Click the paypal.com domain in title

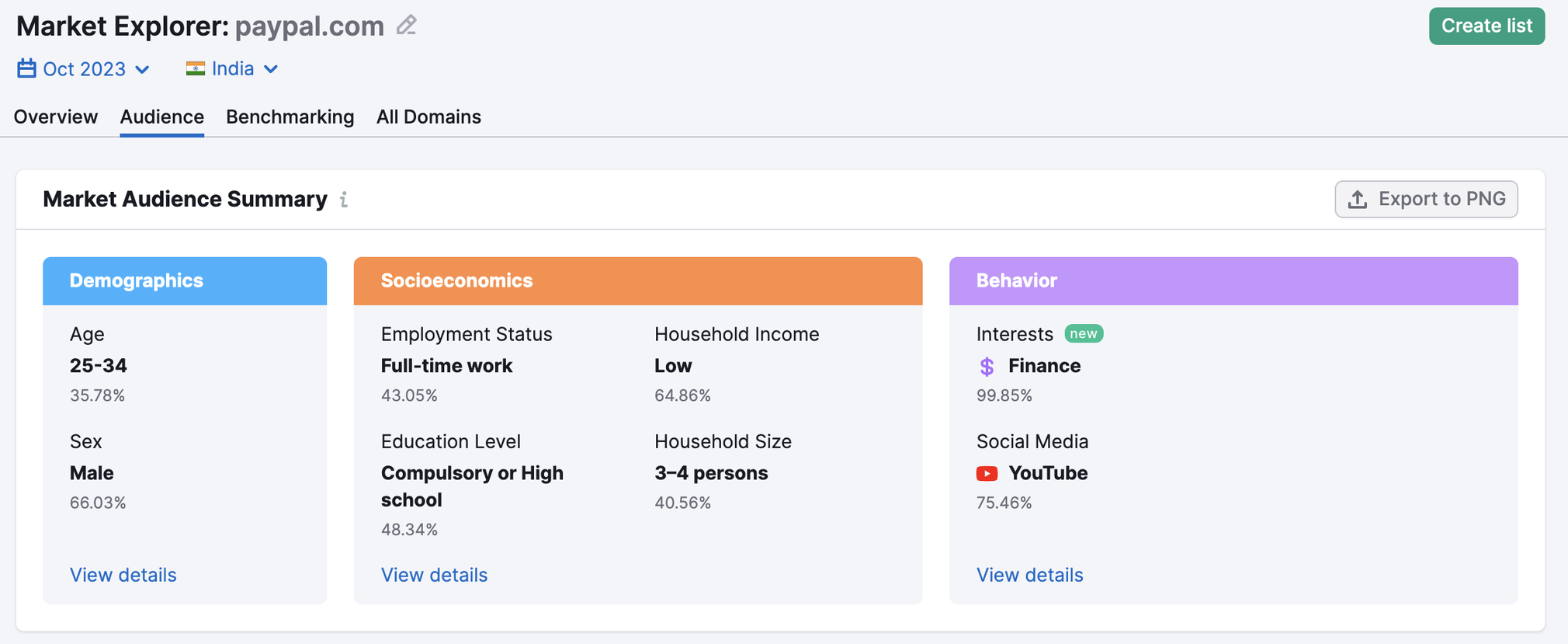tap(310, 26)
